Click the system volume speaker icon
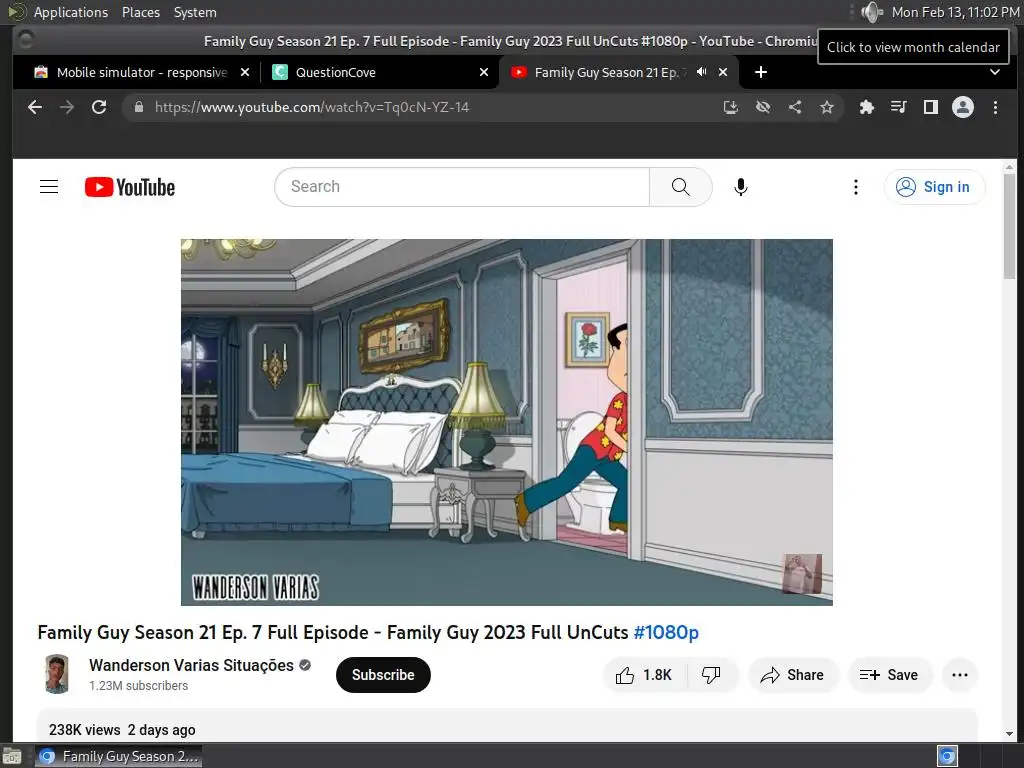This screenshot has height=768, width=1024. coord(871,12)
